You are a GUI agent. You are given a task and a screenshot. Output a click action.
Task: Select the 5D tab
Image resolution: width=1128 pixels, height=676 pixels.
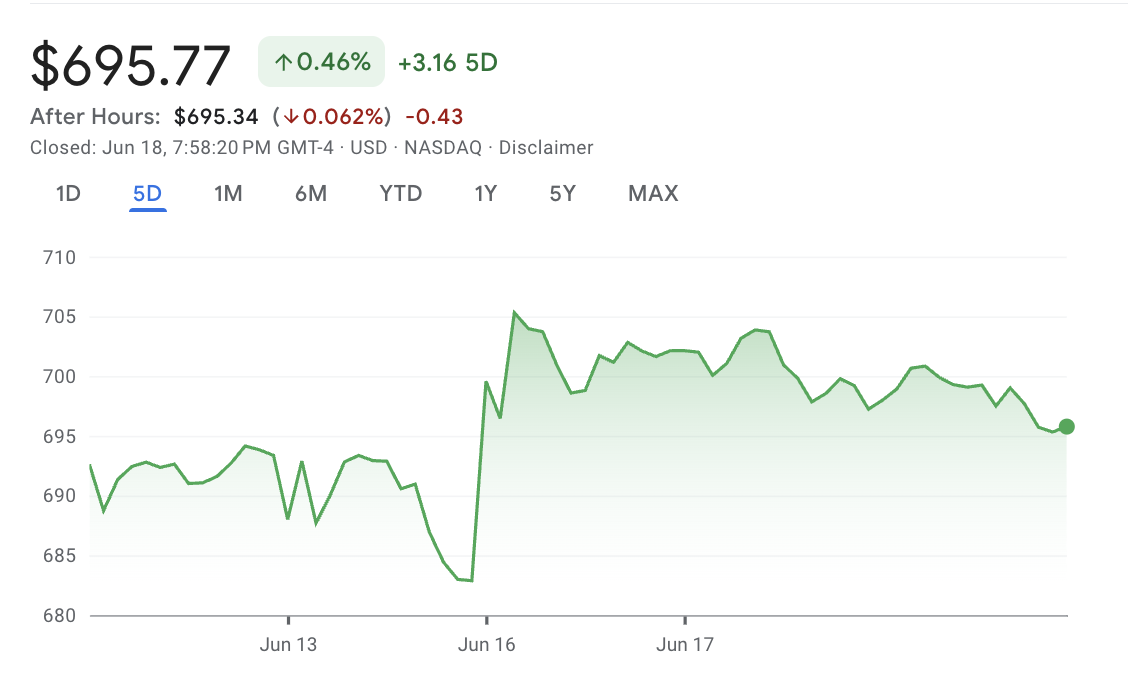pyautogui.click(x=148, y=193)
